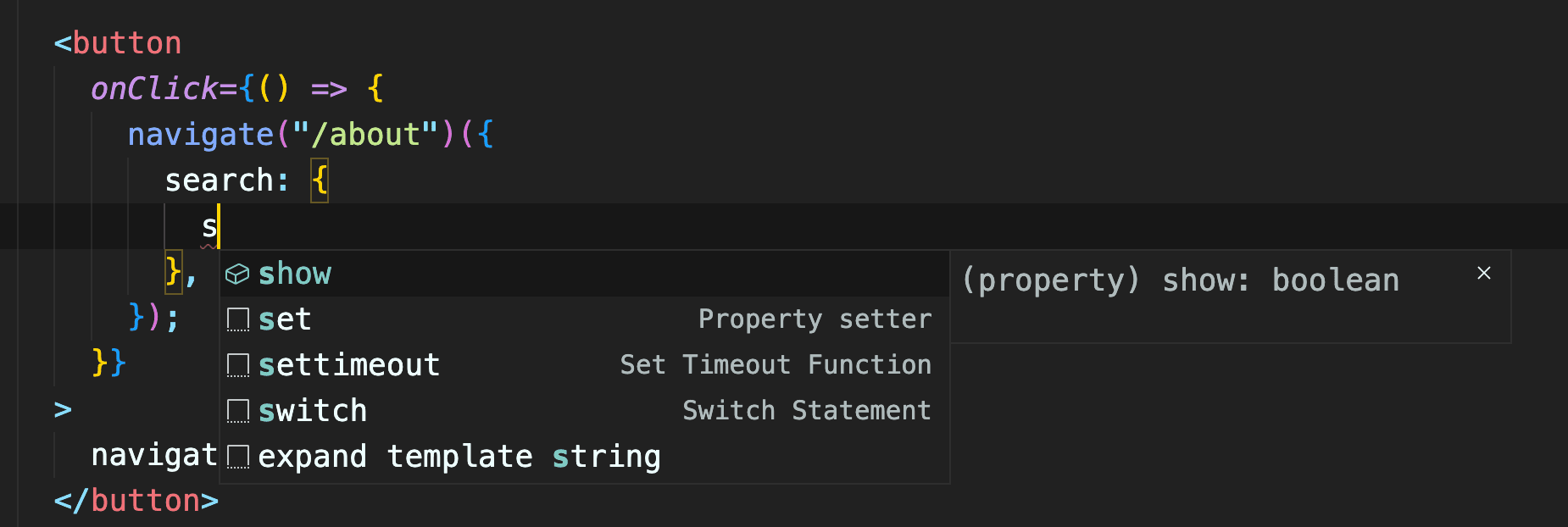Click the Property setter description text
This screenshot has height=527, width=1568.
pyautogui.click(x=815, y=319)
